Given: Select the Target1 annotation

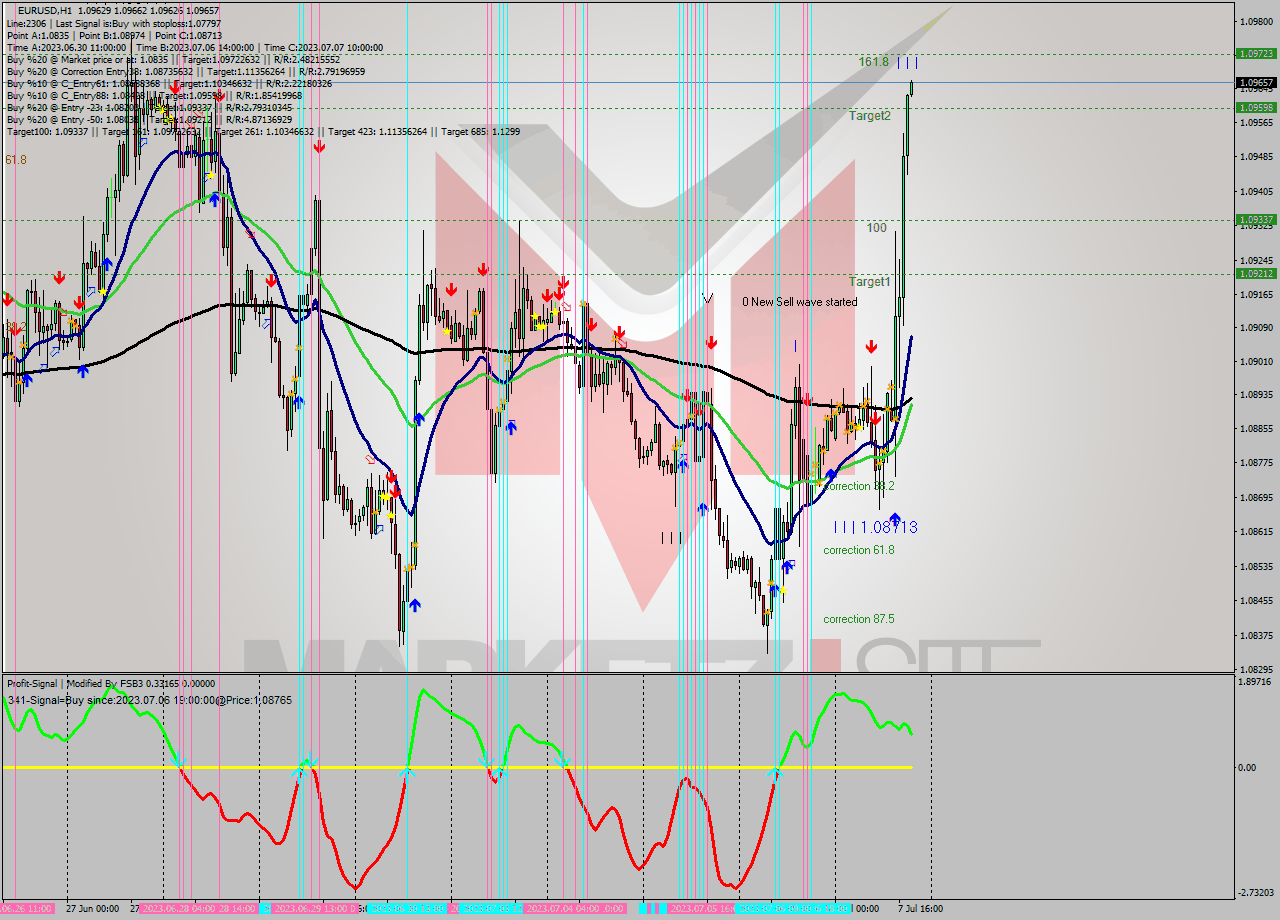Looking at the screenshot, I should 868,282.
